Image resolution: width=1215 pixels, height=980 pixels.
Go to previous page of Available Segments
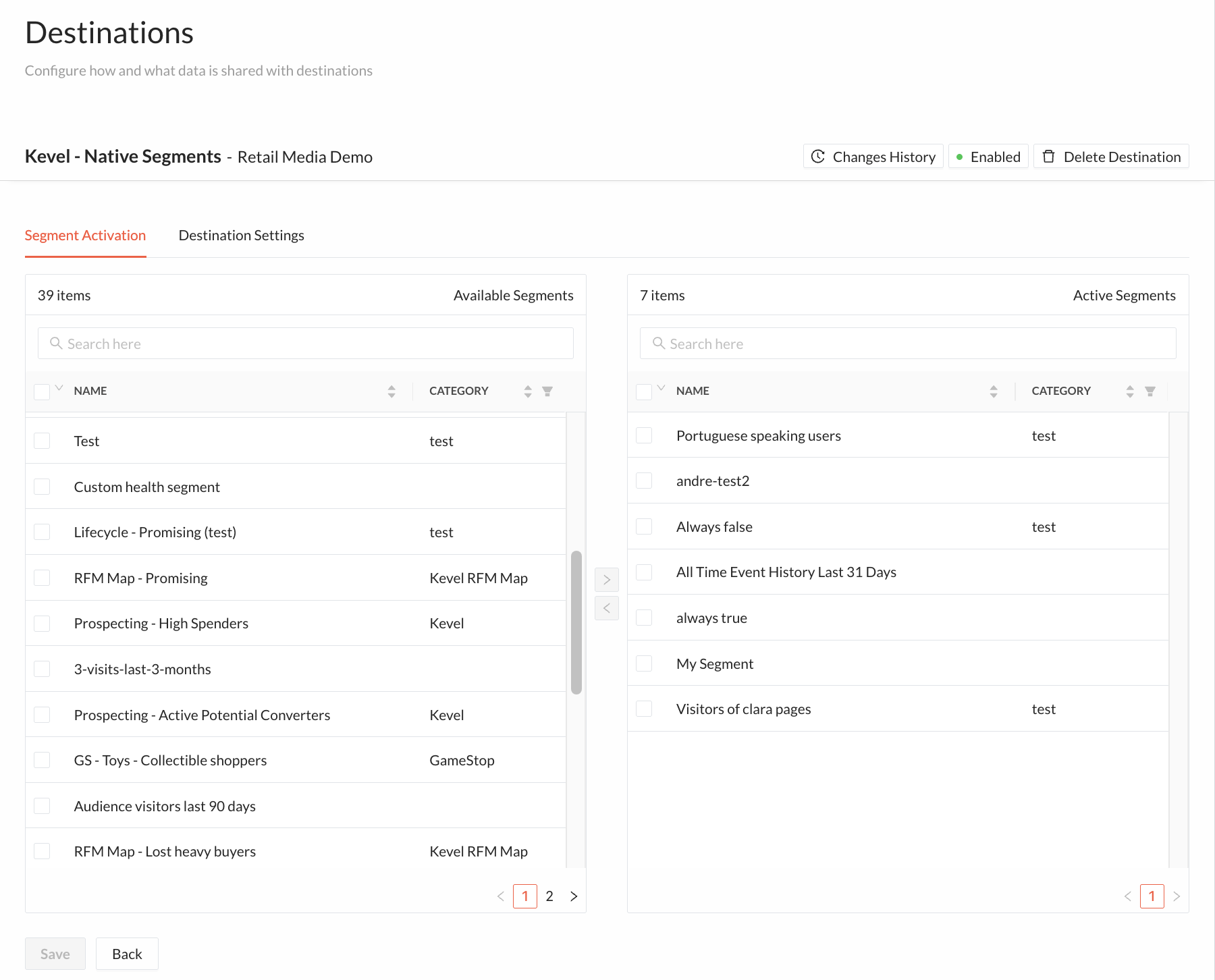point(501,896)
